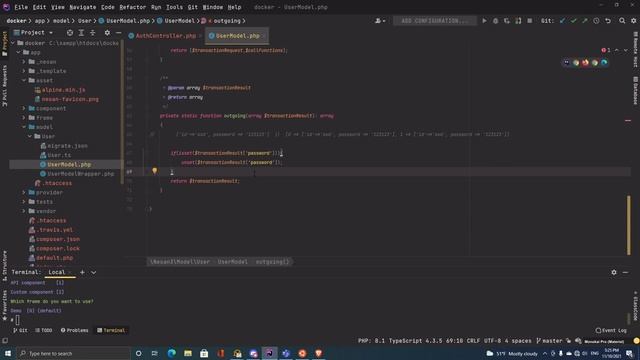This screenshot has width=640, height=360.
Task: Open the TODO tool window
Action: click(x=44, y=330)
